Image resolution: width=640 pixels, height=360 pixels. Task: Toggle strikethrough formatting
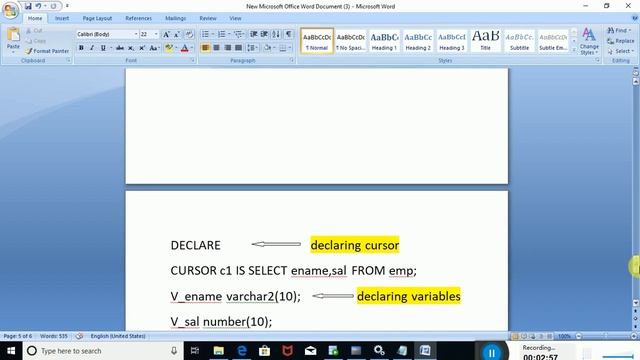click(120, 48)
